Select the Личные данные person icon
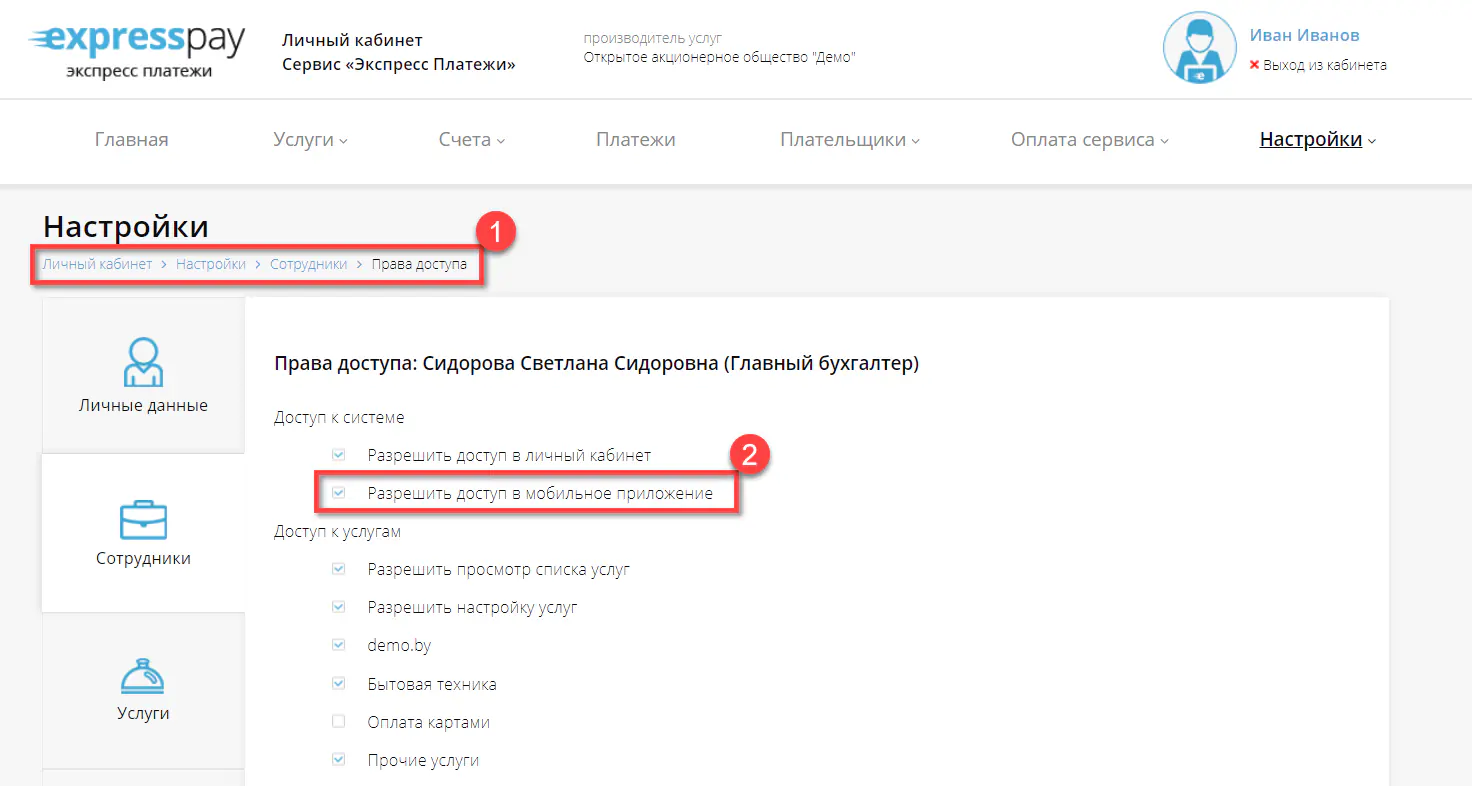 tap(143, 362)
